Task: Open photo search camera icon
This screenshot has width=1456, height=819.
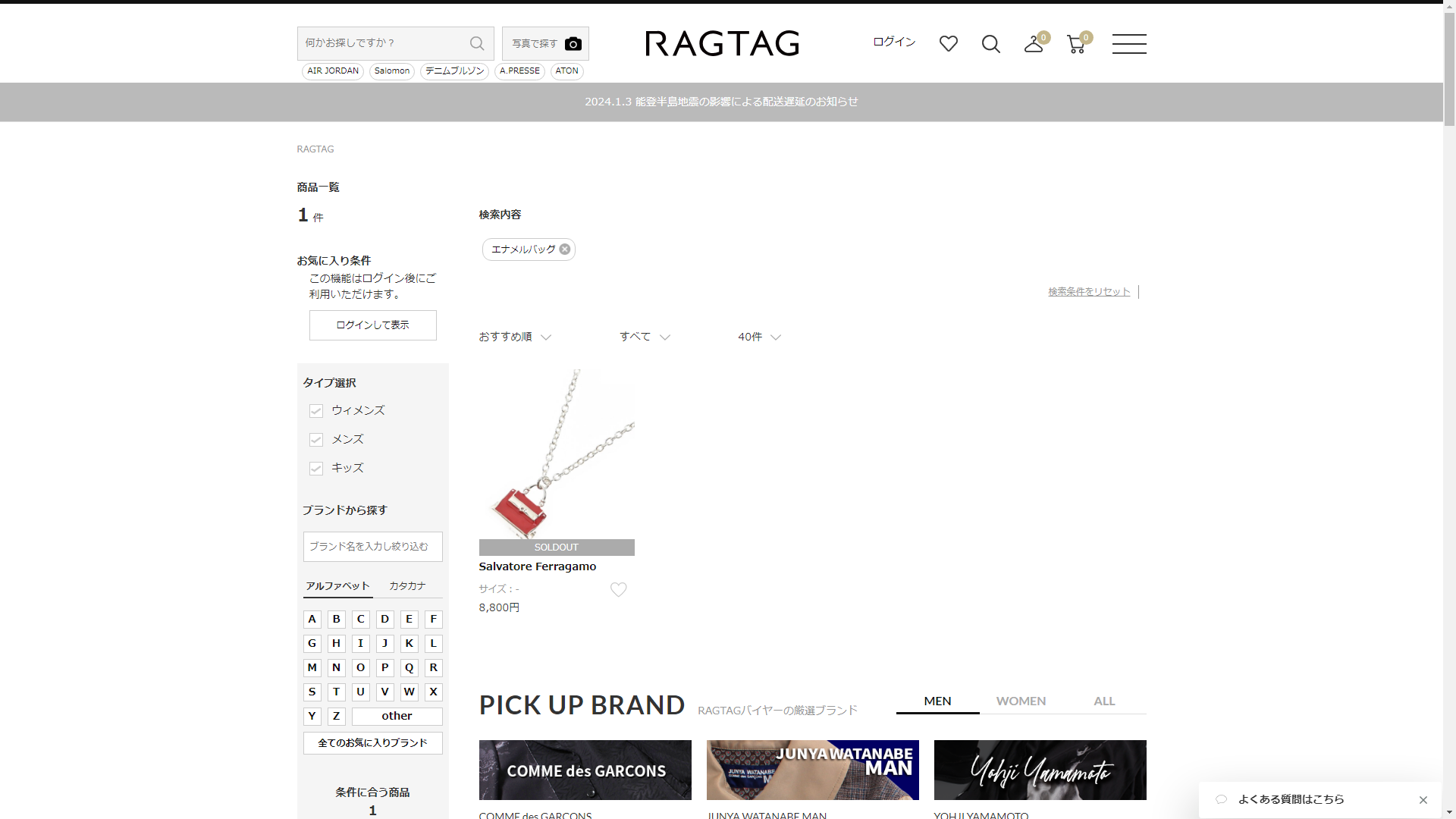Action: tap(573, 44)
